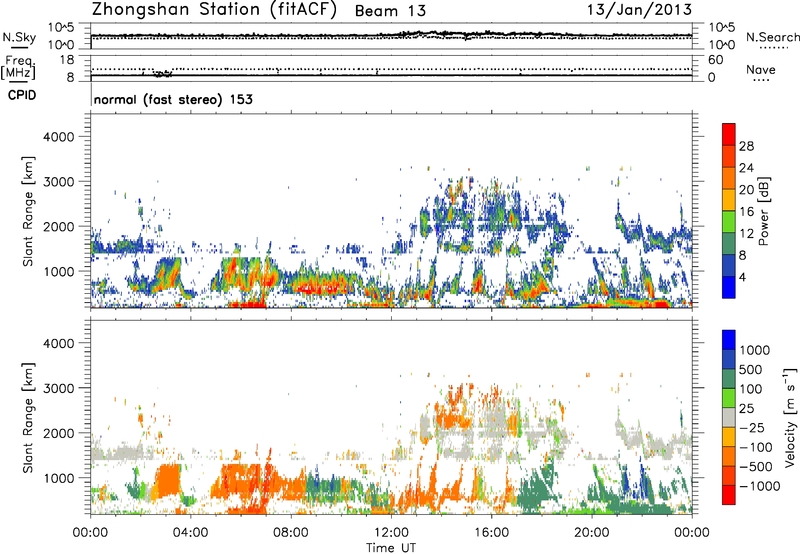
Task: Click the 'Time UT' axis label
Action: click(391, 548)
